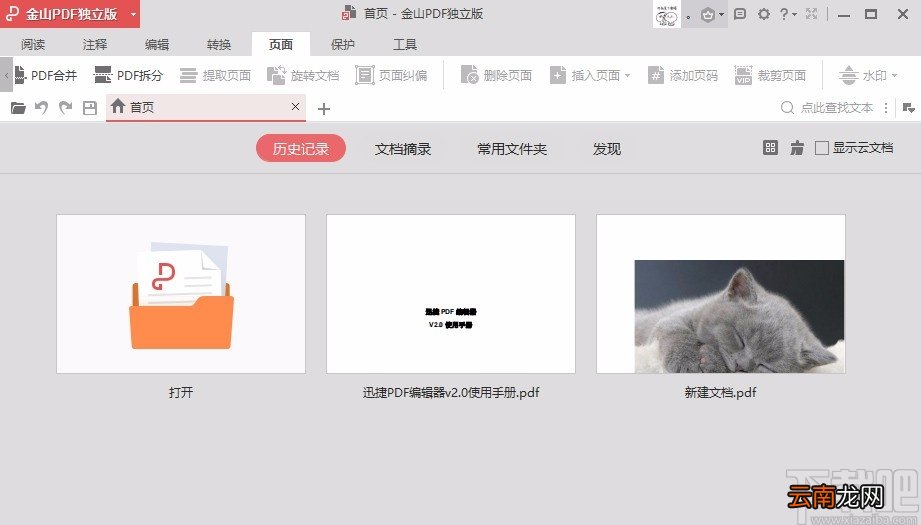Open the ribbon collapse dropdown at far right
The height and width of the screenshot is (525, 921).
[x=908, y=108]
